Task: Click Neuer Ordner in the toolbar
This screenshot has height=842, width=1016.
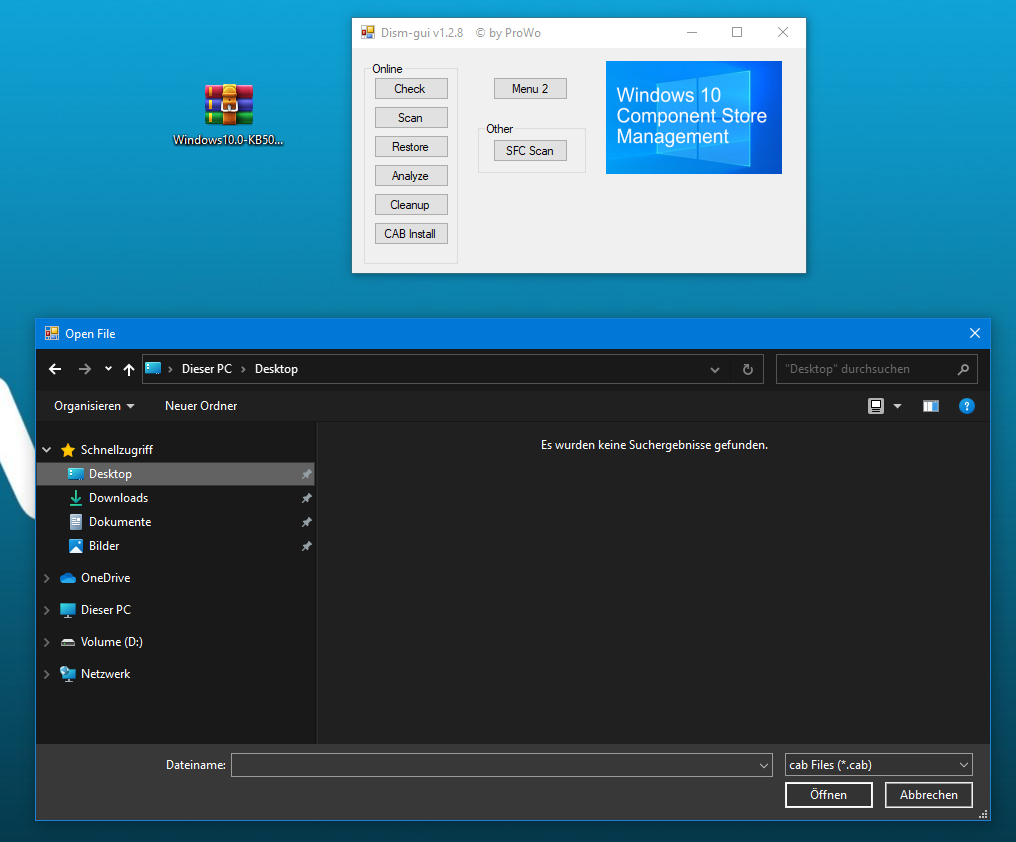Action: coord(201,406)
